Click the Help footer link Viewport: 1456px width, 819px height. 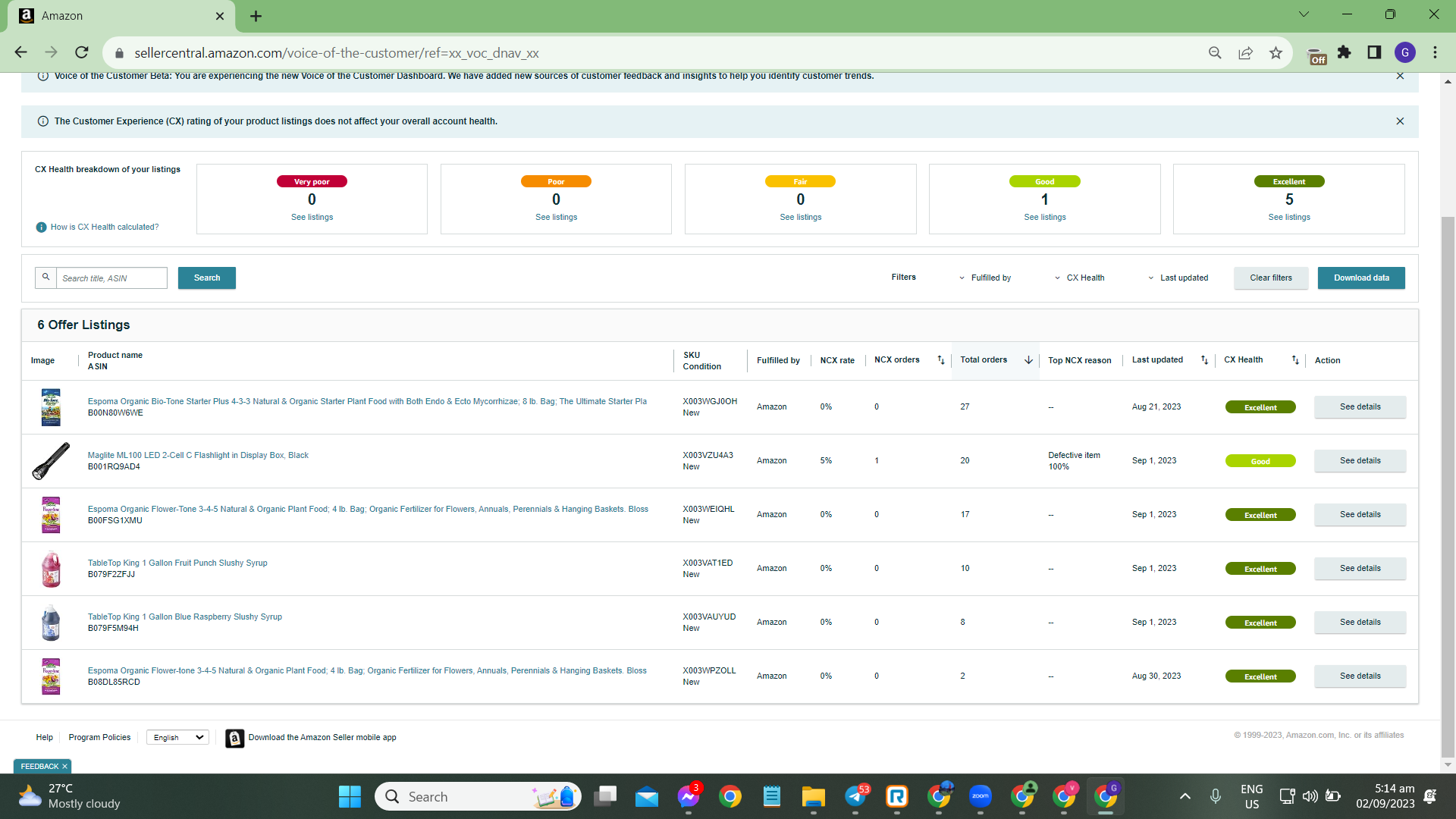[x=45, y=738]
